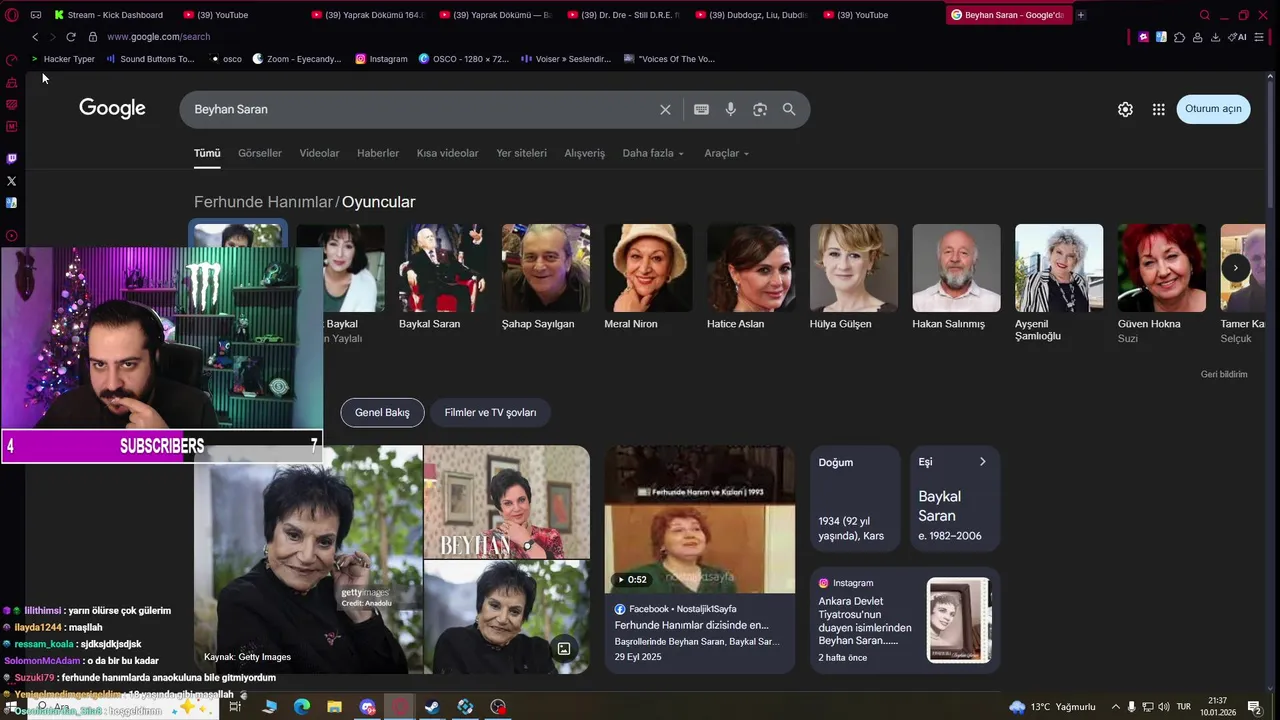The image size is (1280, 720).
Task: Open the Google apps grid
Action: [x=1158, y=109]
